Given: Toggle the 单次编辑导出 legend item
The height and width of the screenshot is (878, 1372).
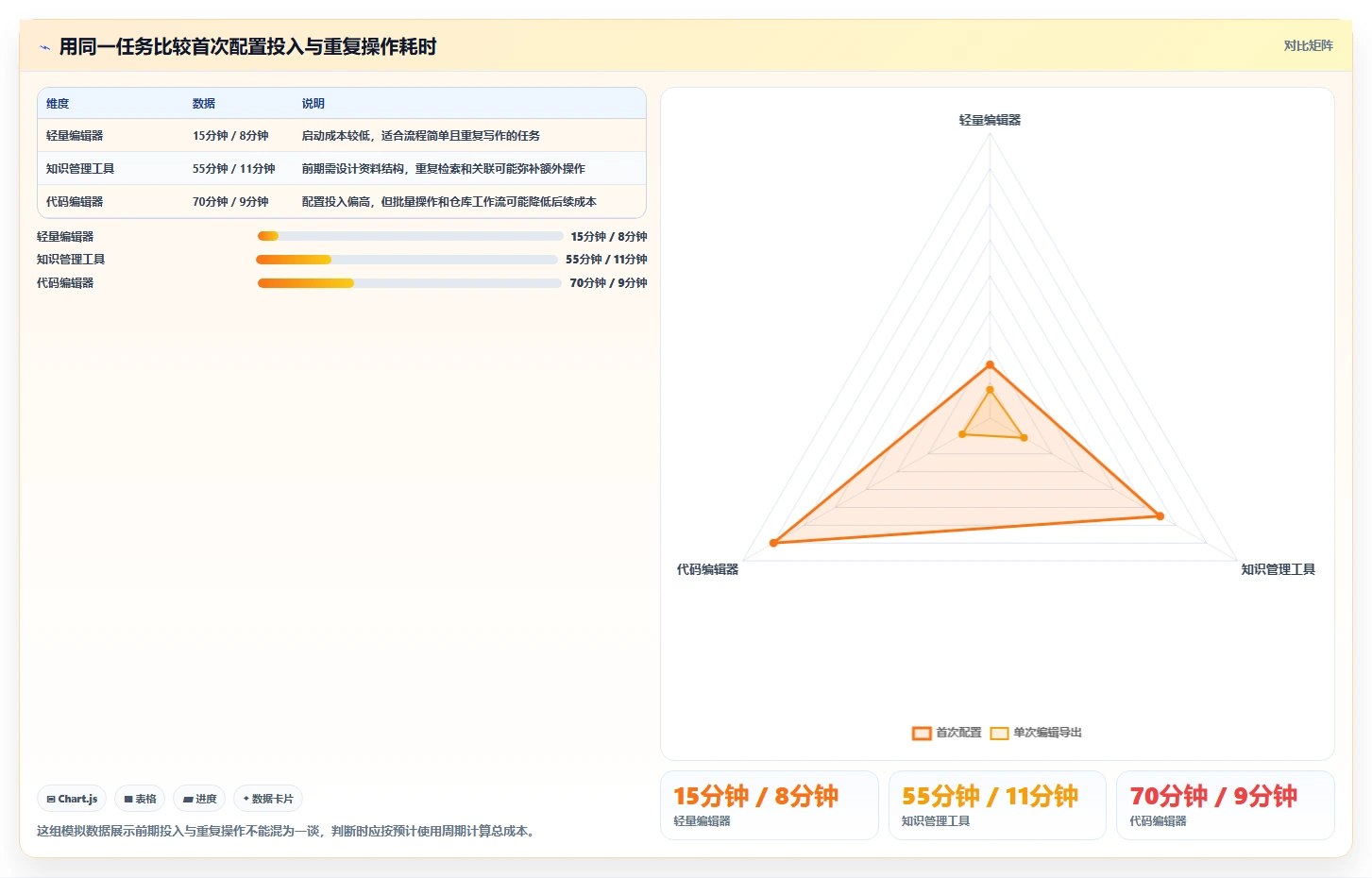Looking at the screenshot, I should point(1036,733).
